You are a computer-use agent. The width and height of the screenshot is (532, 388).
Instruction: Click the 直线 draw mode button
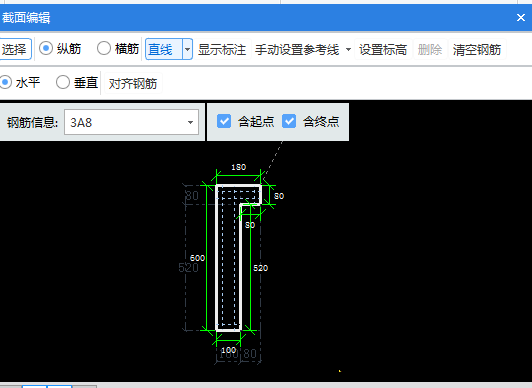point(164,50)
